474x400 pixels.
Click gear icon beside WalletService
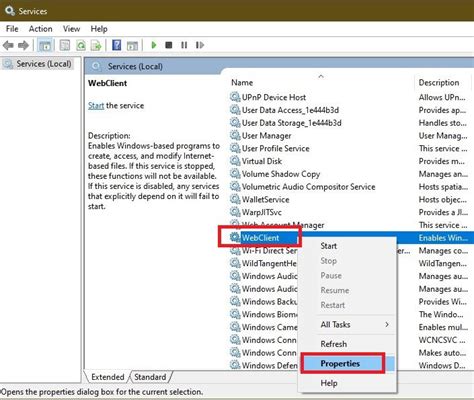pyautogui.click(x=235, y=199)
